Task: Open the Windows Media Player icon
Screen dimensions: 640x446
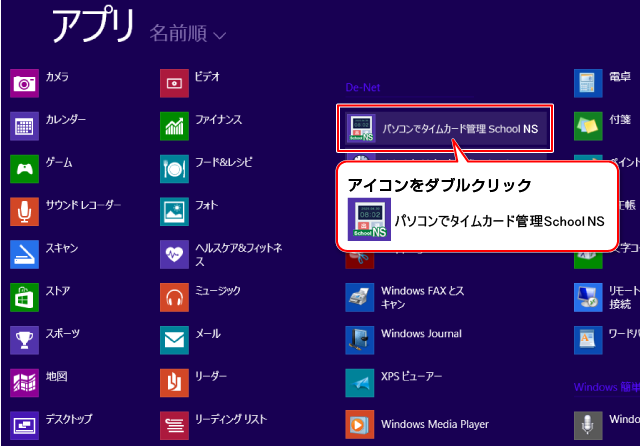Action: coord(360,424)
